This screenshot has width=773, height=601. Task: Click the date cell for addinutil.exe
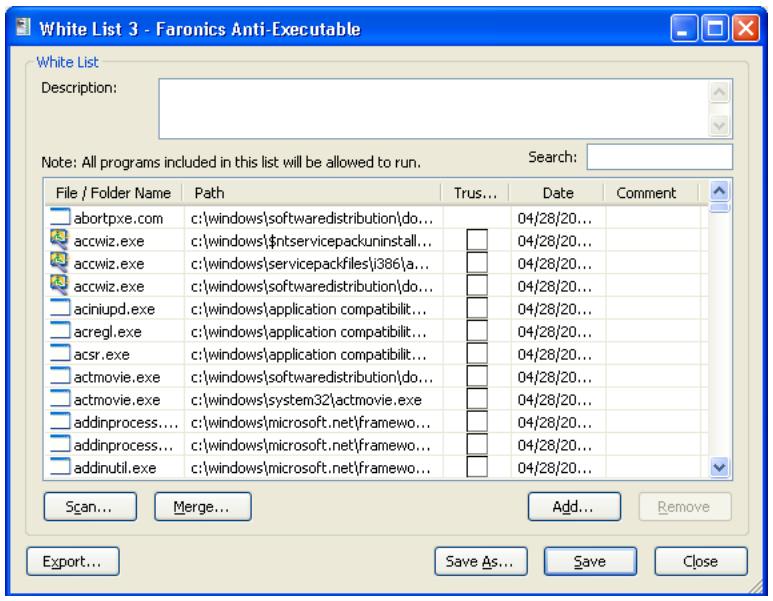(554, 468)
